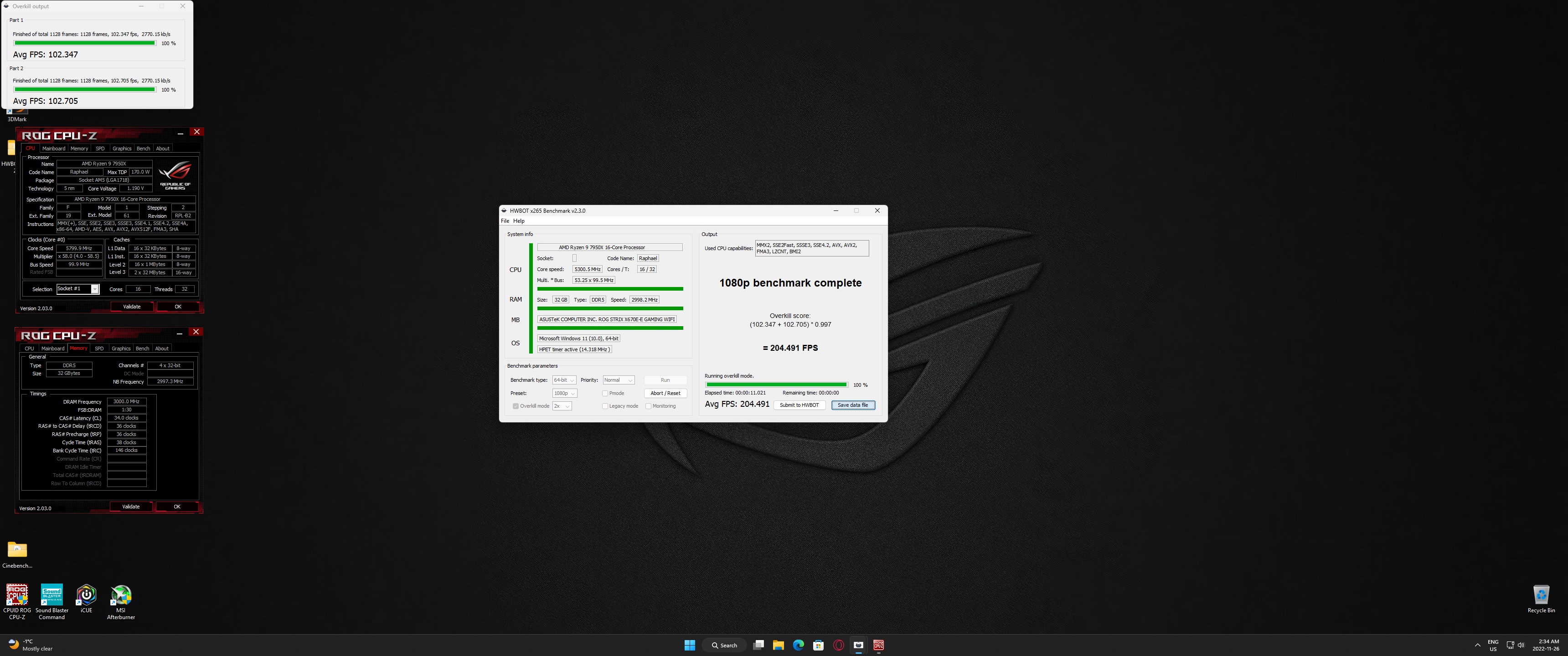This screenshot has height=656, width=1568.
Task: Open Mainboard tab in CPU-Z memory window
Action: tap(53, 348)
